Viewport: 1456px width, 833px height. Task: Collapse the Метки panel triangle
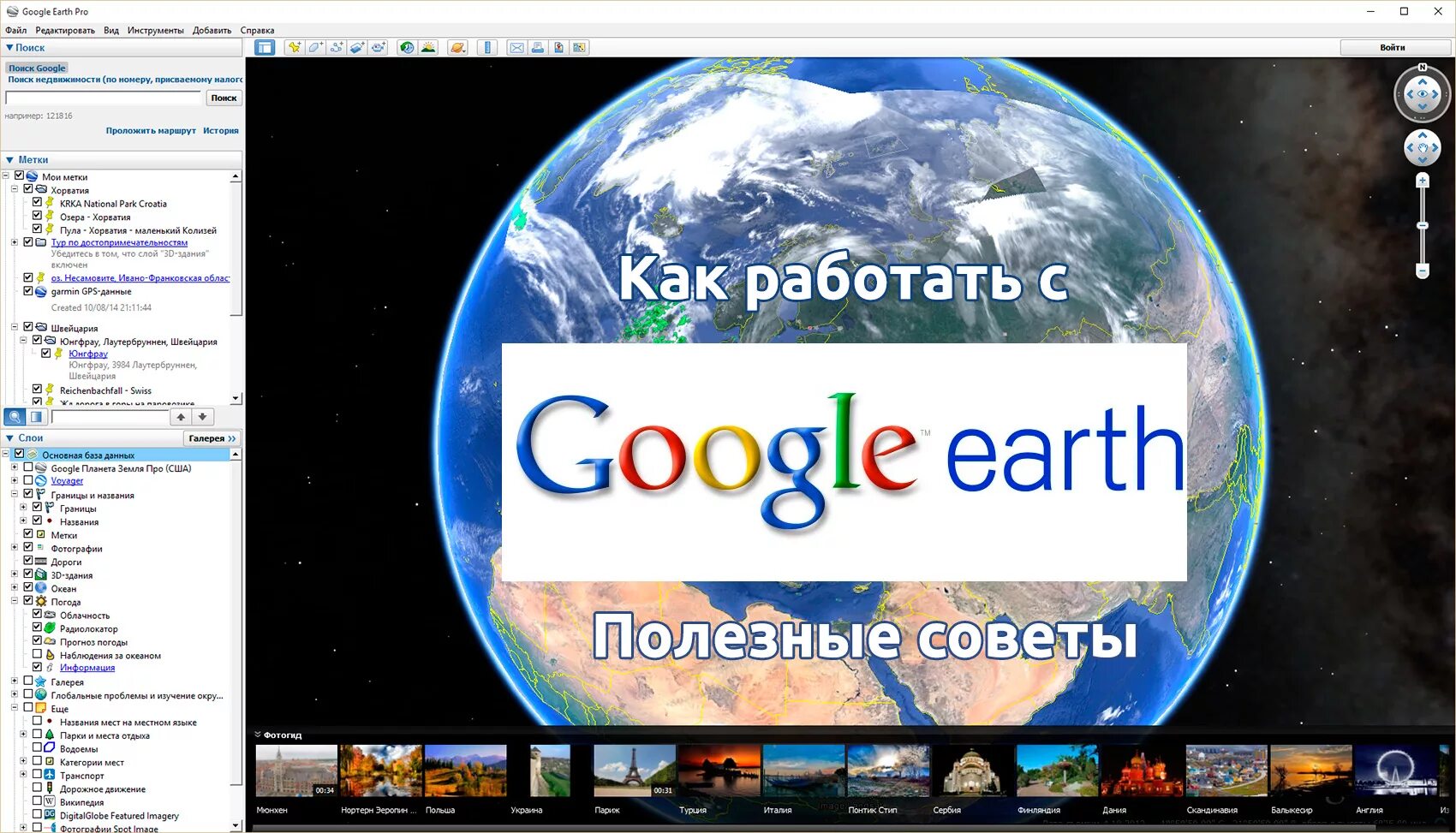(x=9, y=160)
